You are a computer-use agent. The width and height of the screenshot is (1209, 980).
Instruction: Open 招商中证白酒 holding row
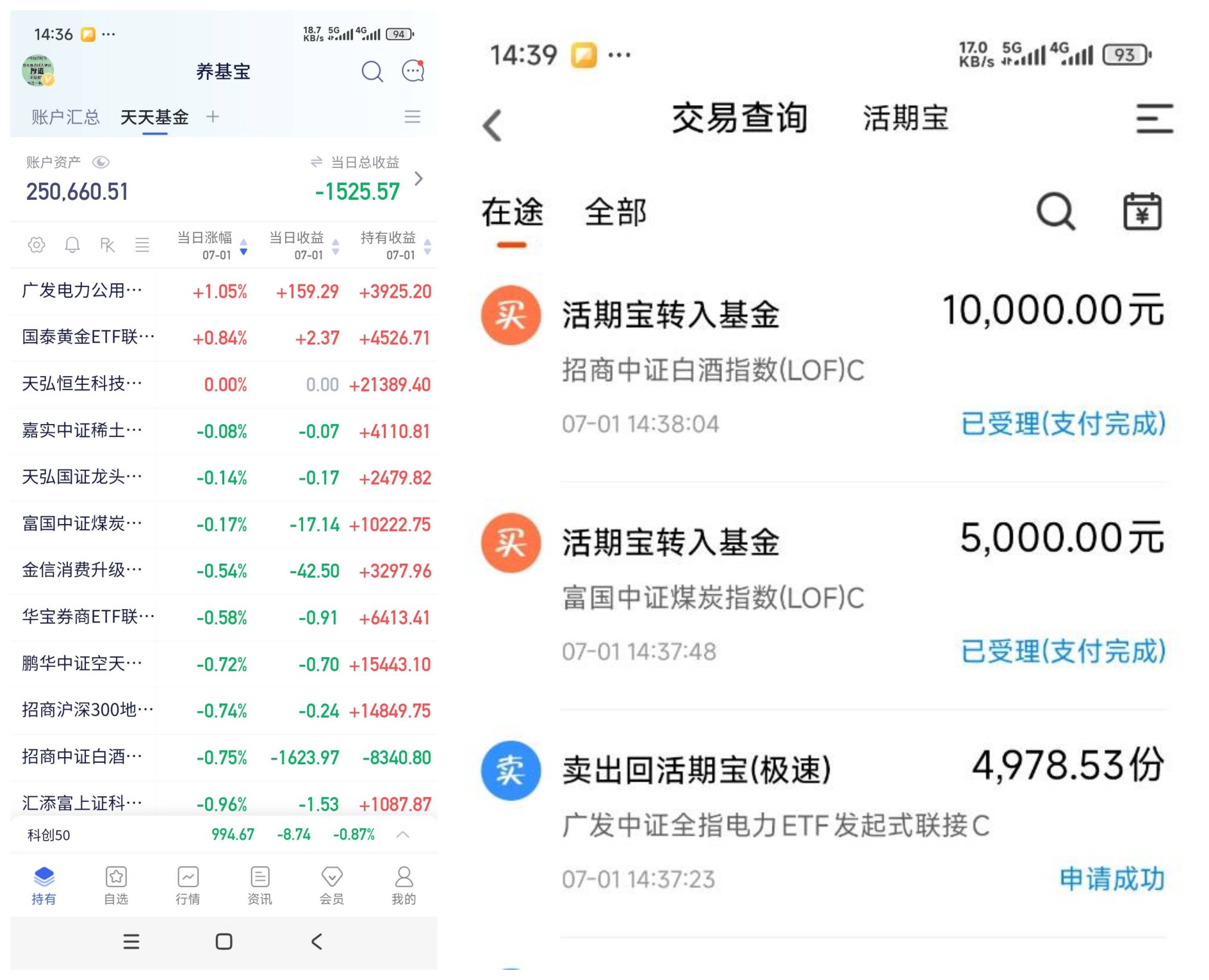[224, 757]
